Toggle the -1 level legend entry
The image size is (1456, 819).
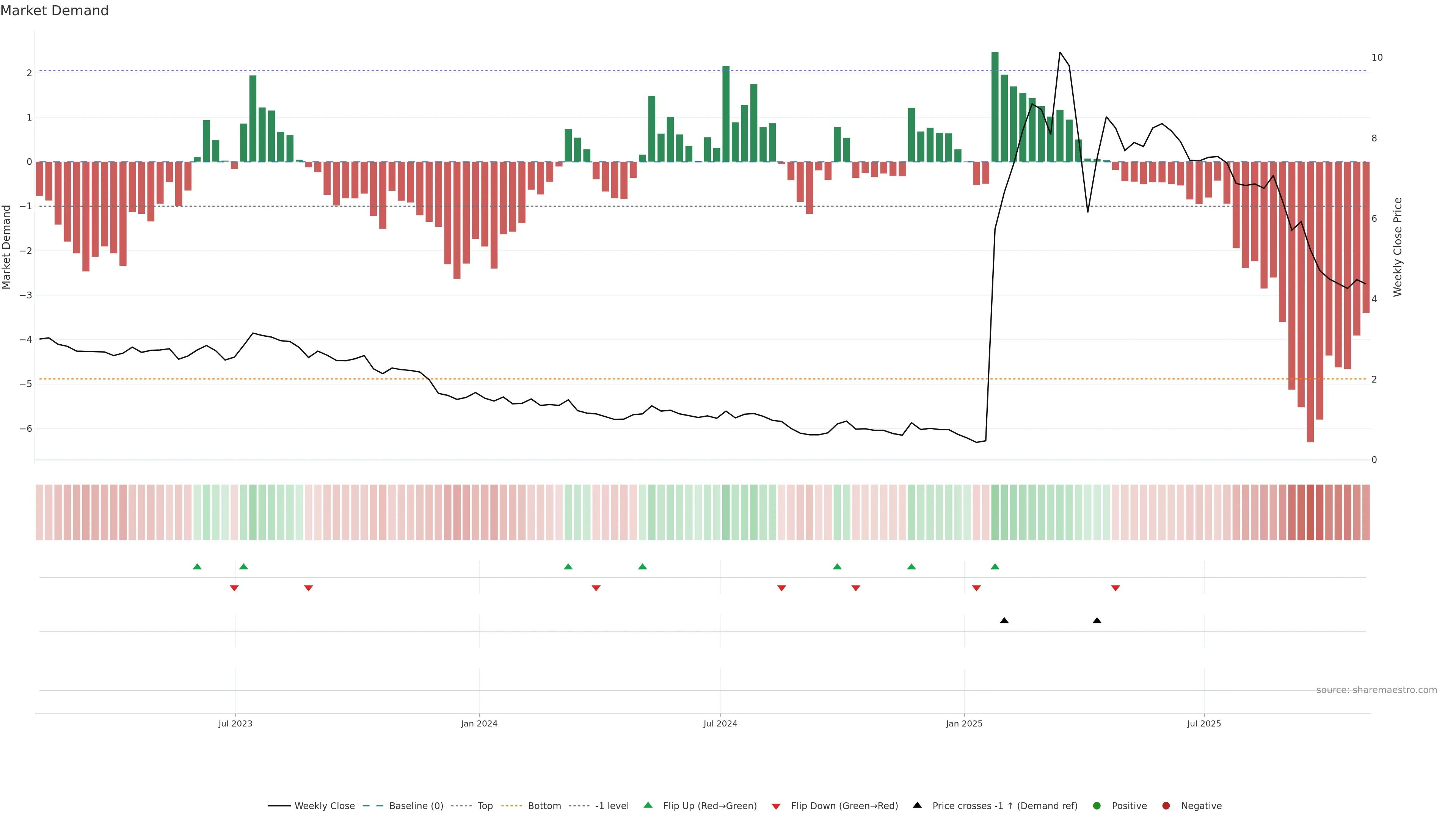612,805
